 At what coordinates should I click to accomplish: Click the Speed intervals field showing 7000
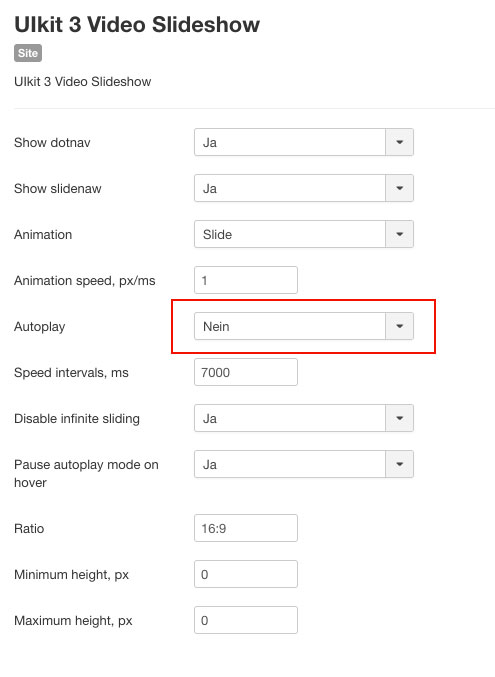point(246,372)
